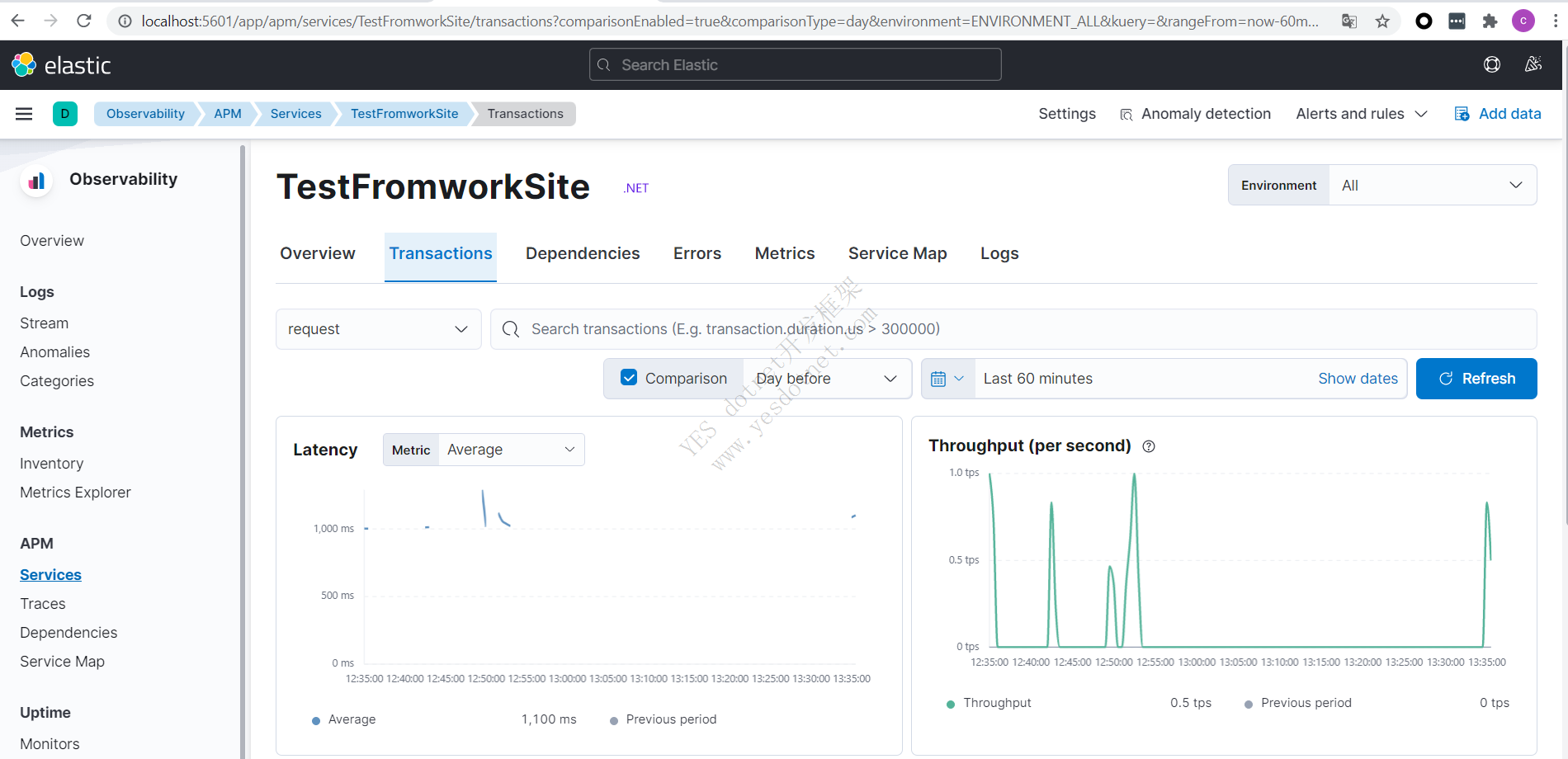Switch to the Dependencies tab

(x=583, y=253)
